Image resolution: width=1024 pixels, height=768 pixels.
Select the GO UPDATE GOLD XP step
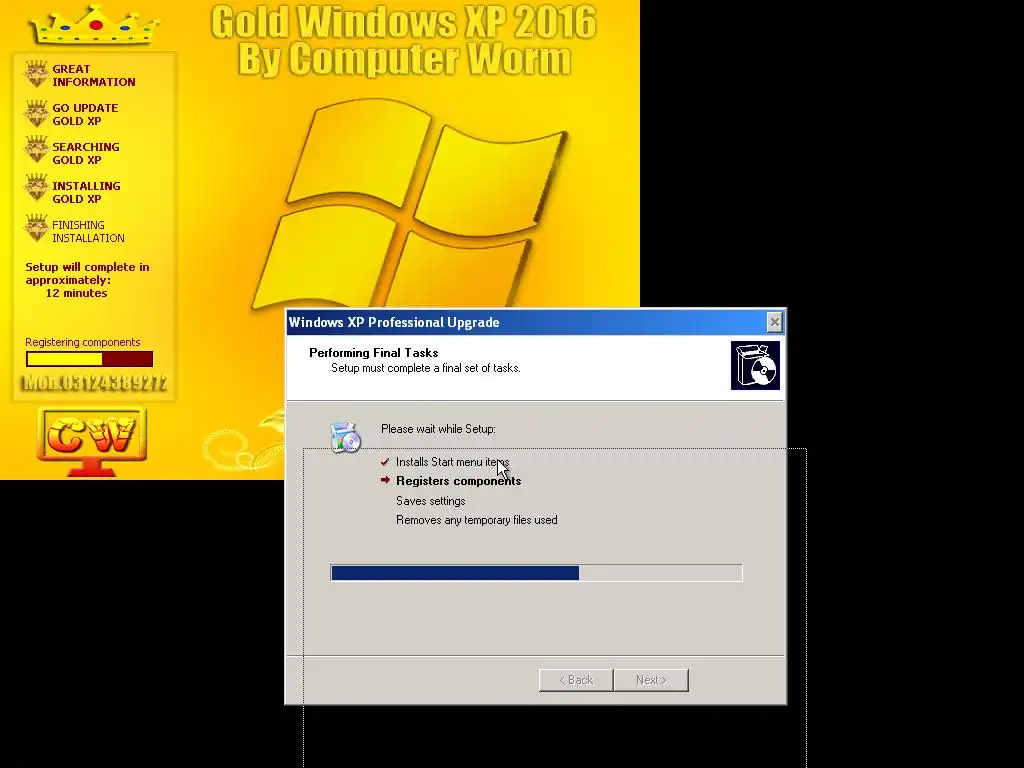86,114
